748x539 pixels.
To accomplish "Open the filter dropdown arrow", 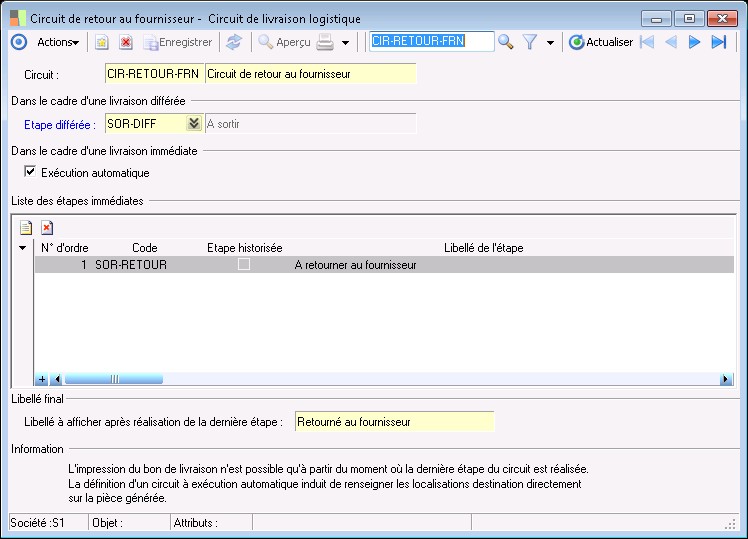I will 550,43.
